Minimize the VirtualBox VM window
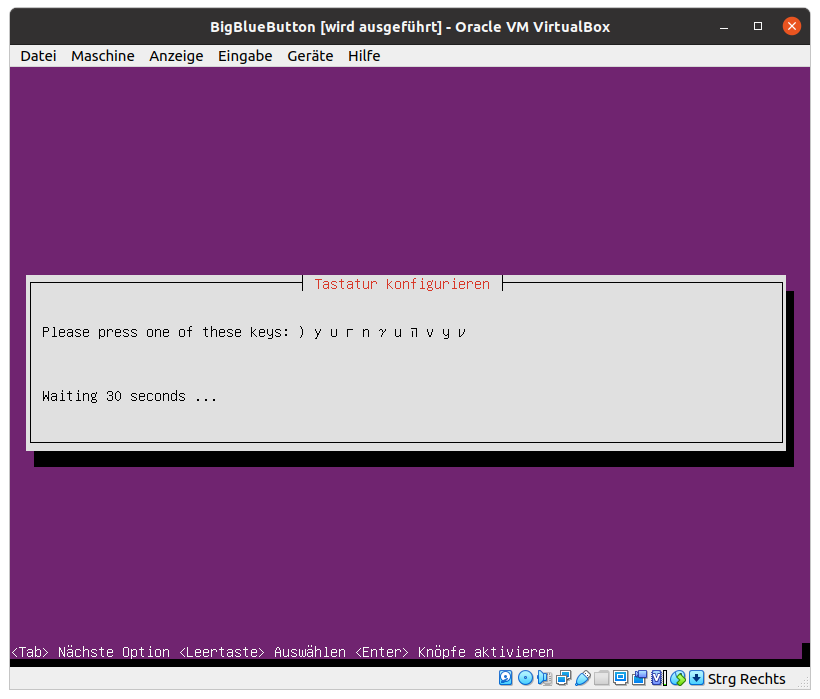This screenshot has height=699, width=820. pos(724,27)
